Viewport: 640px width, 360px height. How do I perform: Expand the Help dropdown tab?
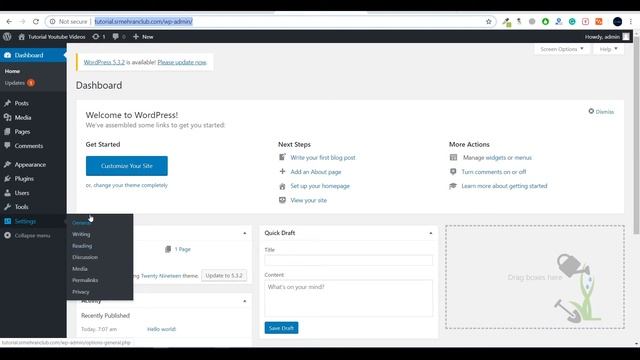point(608,49)
